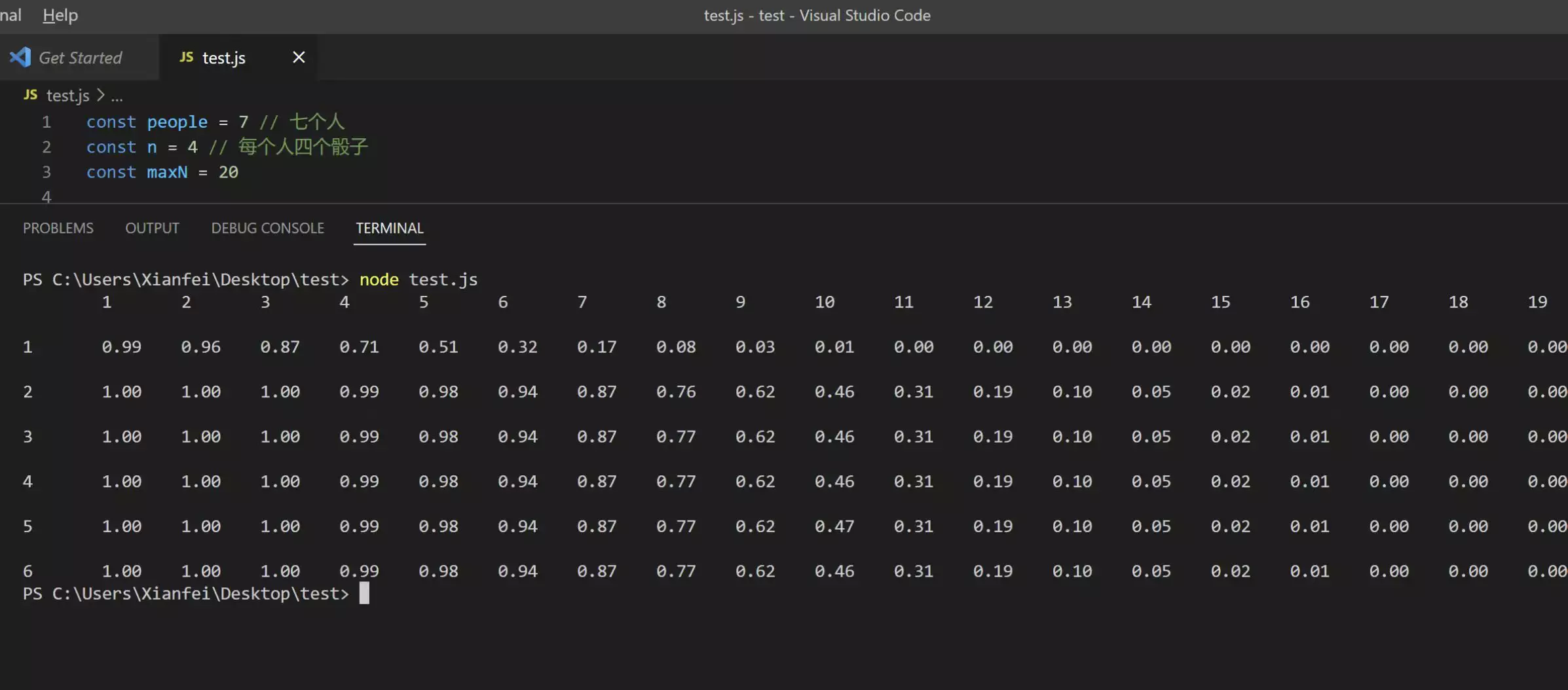
Task: Open the DEBUG CONSOLE panel tab
Action: click(x=267, y=228)
